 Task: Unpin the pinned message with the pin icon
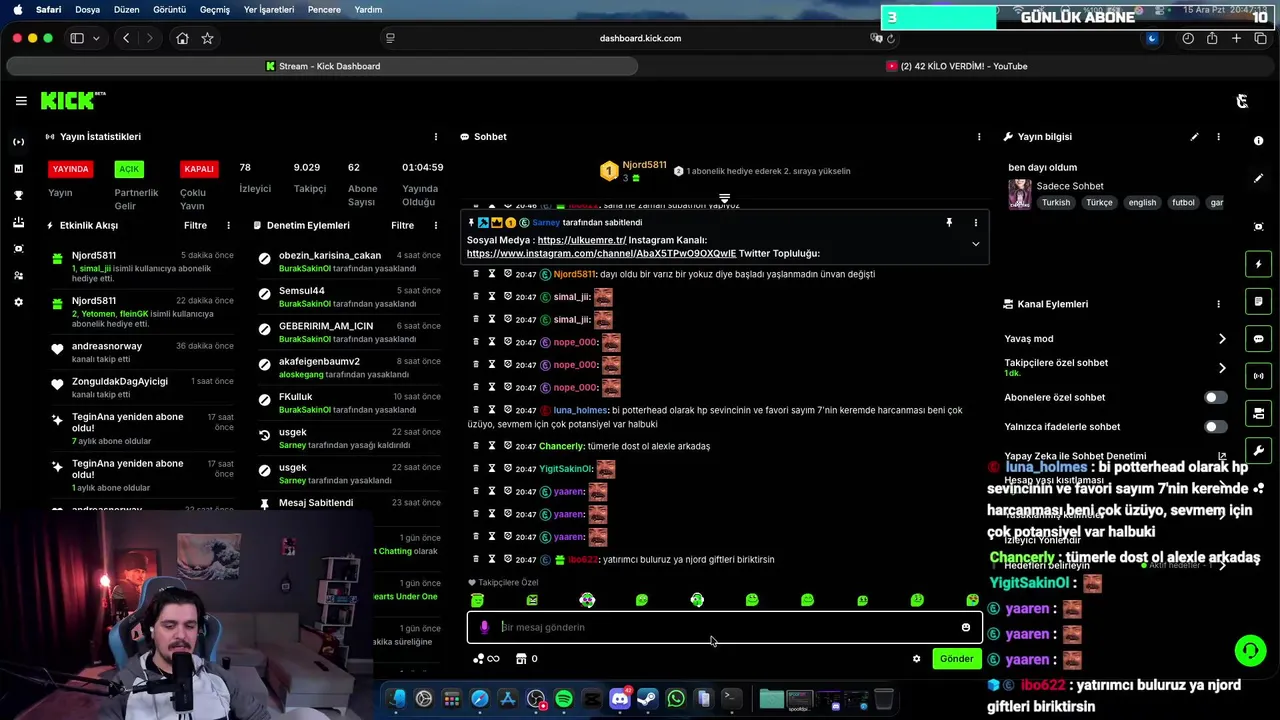pyautogui.click(x=949, y=223)
